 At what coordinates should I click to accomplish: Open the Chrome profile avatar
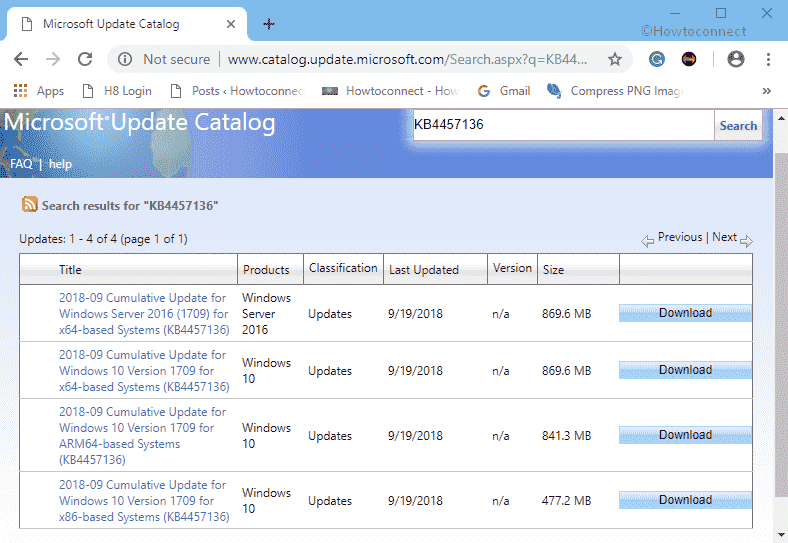click(736, 59)
